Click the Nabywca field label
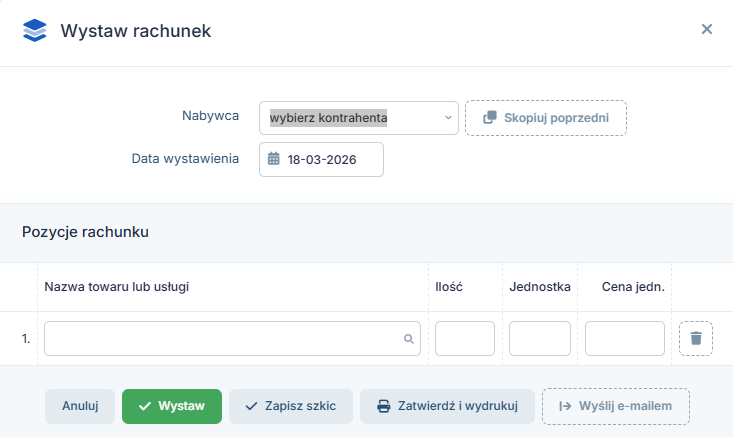This screenshot has width=733, height=437. coord(210,116)
